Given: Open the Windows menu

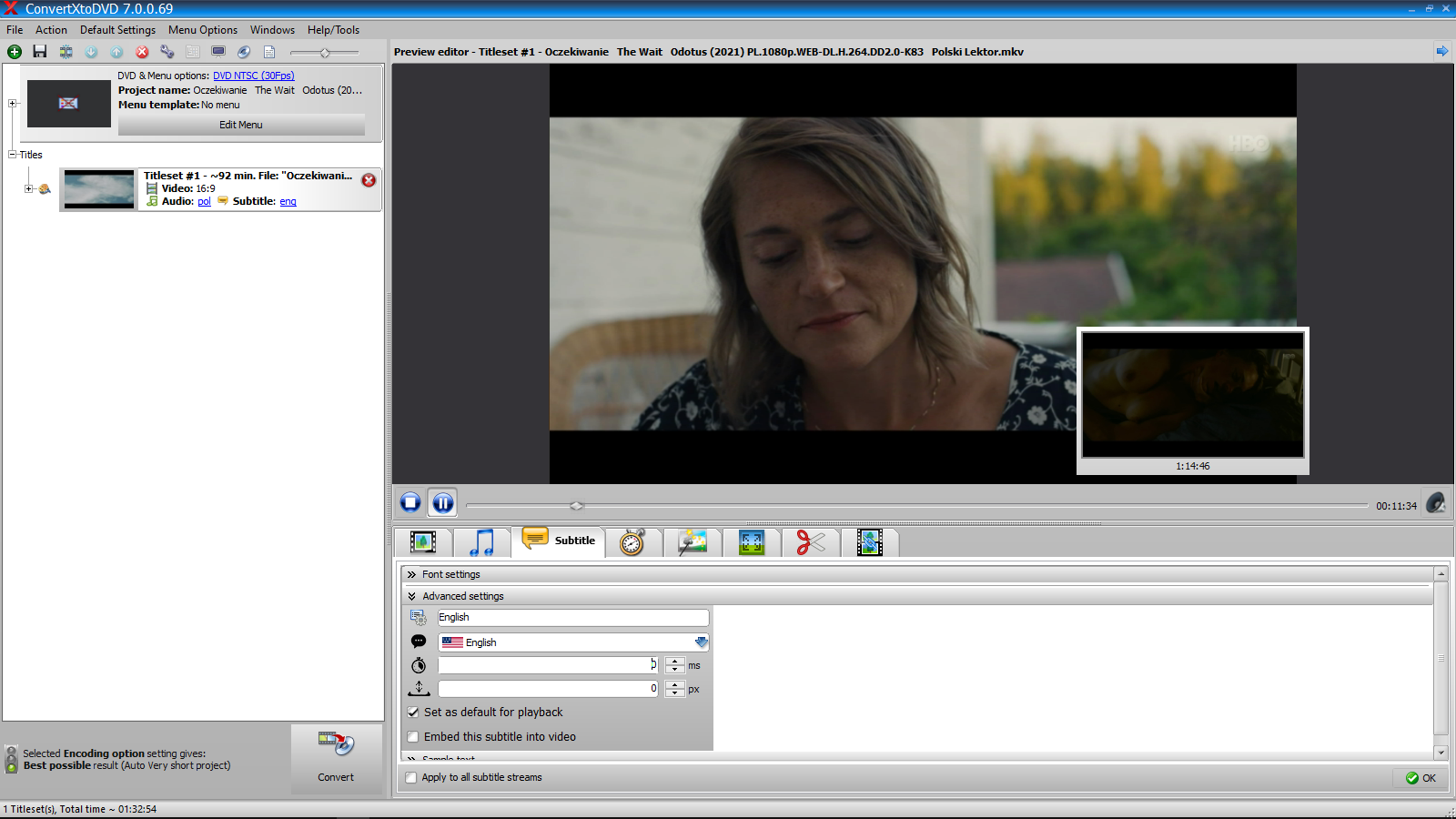Looking at the screenshot, I should [x=273, y=30].
